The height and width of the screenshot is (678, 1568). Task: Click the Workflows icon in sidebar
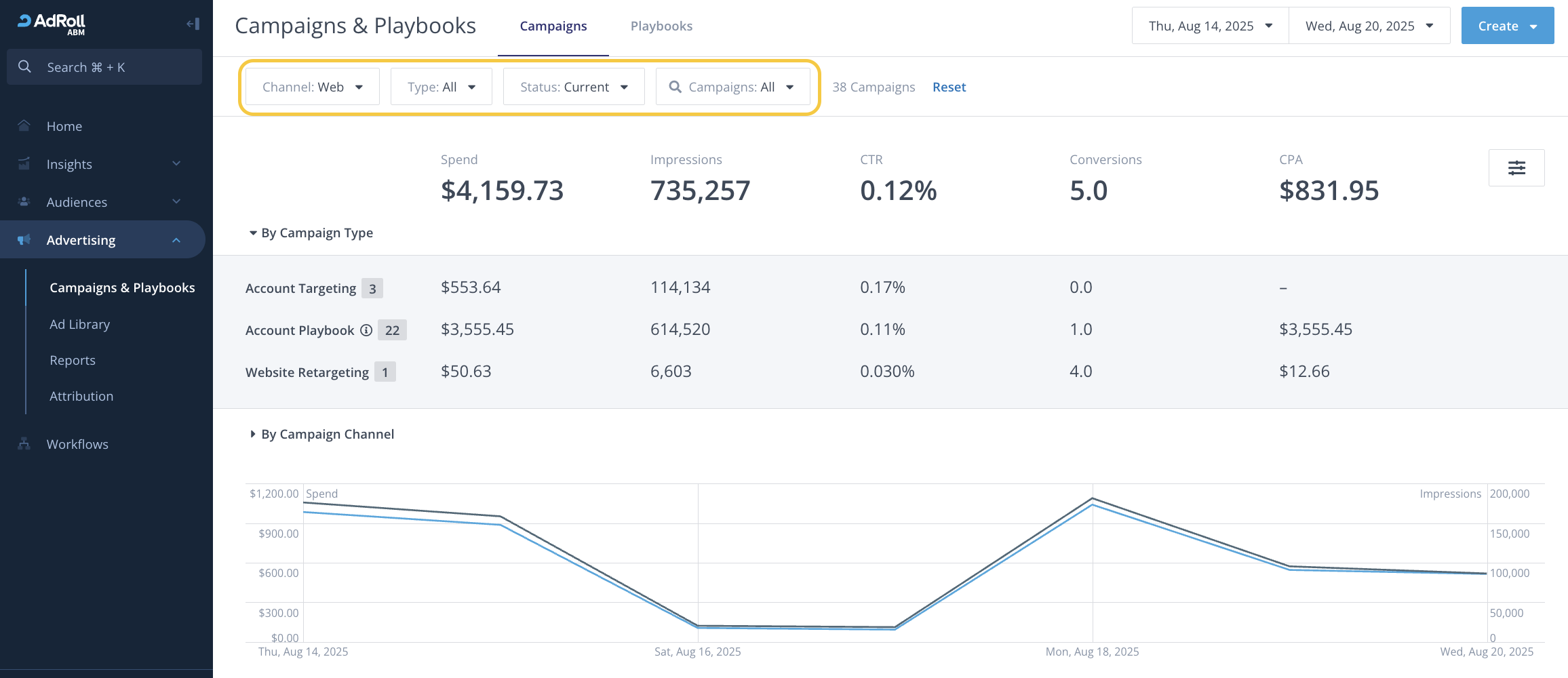tap(24, 444)
